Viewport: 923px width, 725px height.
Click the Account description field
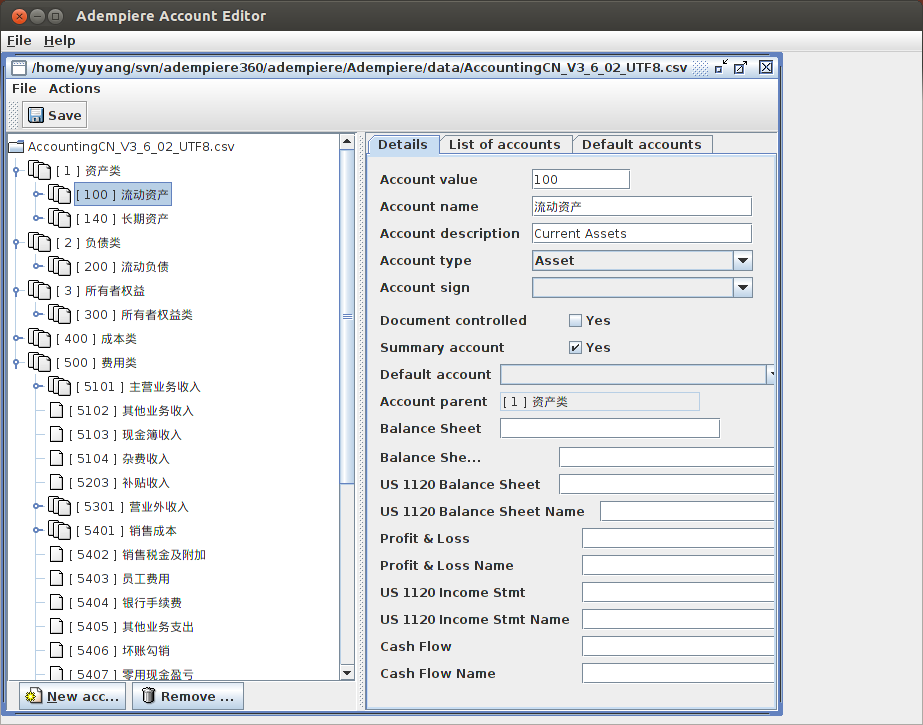pyautogui.click(x=642, y=234)
